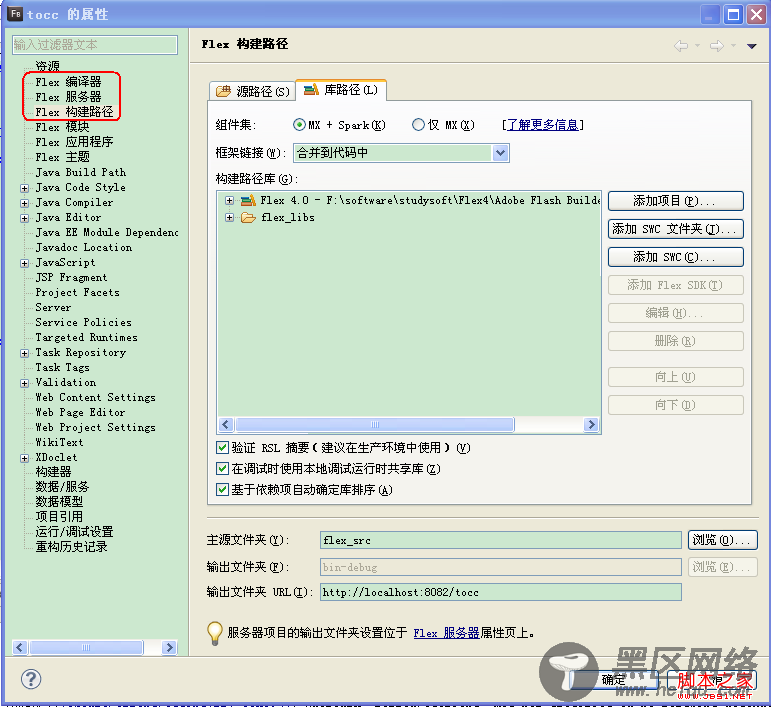Viewport: 771px width, 707px height.
Task: Click 主源文件夹 flex_src field
Action: (x=501, y=540)
